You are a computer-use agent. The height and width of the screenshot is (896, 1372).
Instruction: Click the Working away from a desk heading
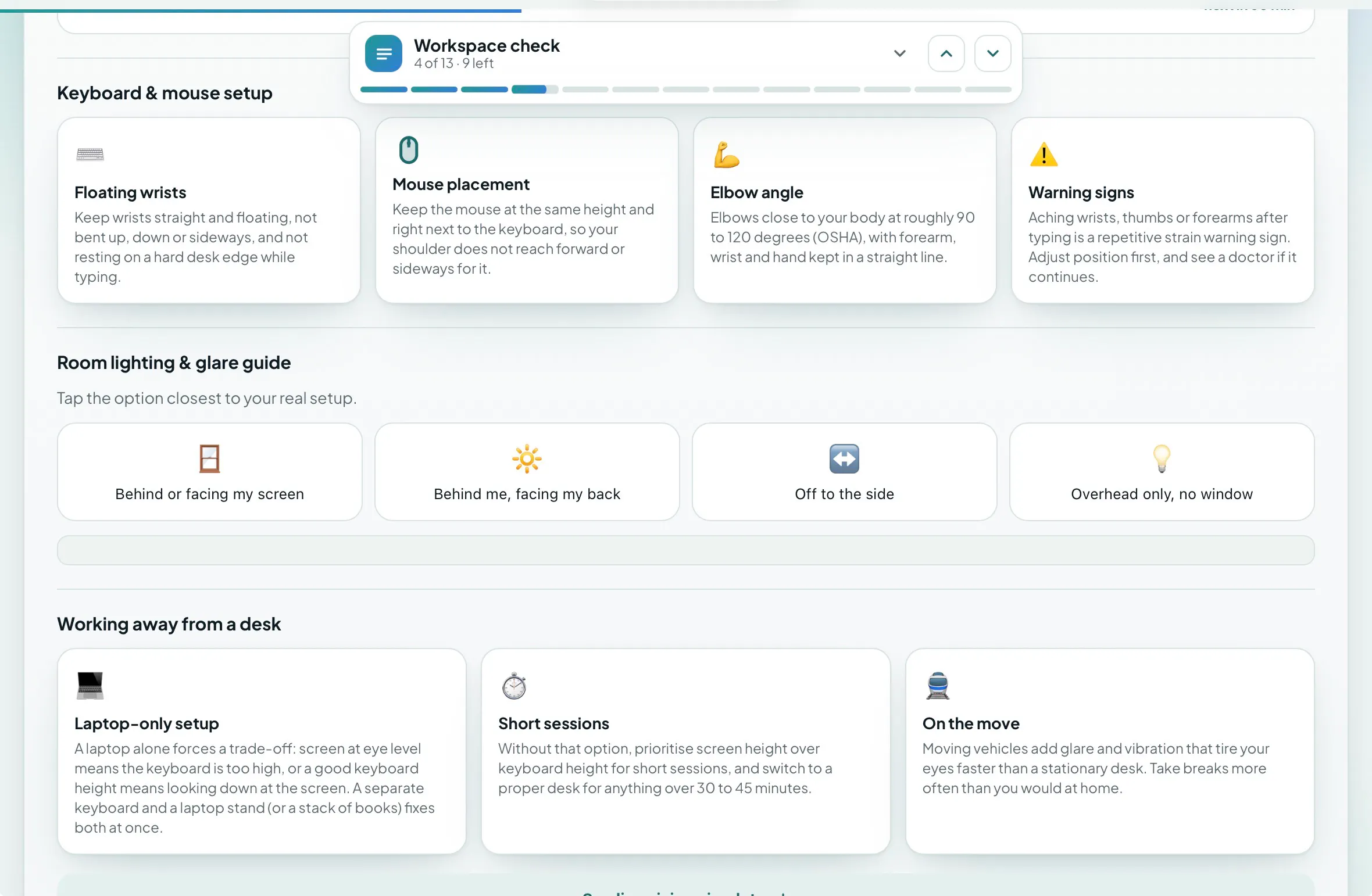[x=169, y=624]
